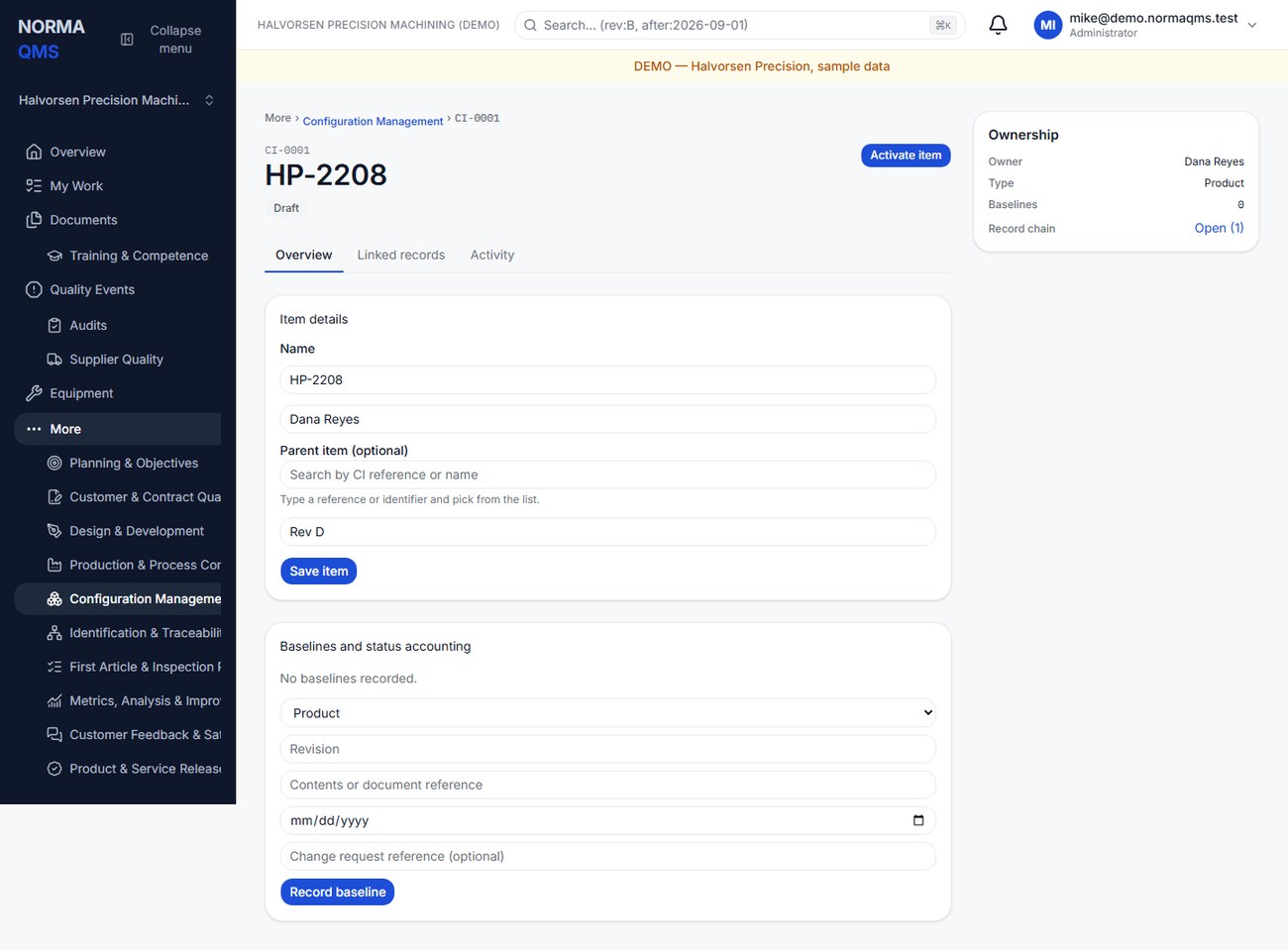Open the Halvorsen organization switcher
The height and width of the screenshot is (950, 1288).
click(x=117, y=100)
